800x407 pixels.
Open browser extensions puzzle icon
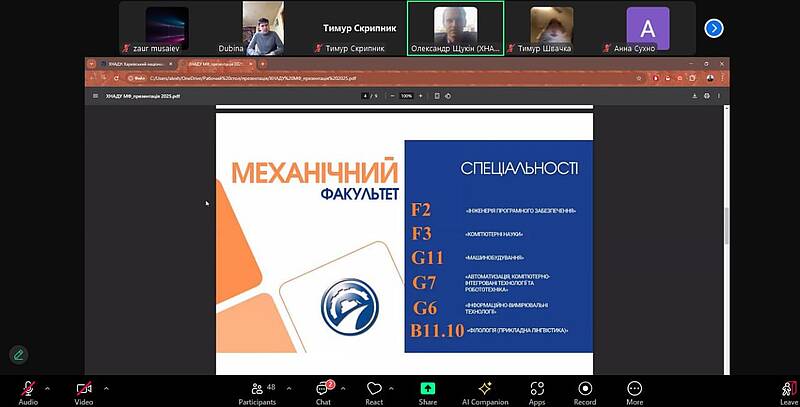point(692,78)
